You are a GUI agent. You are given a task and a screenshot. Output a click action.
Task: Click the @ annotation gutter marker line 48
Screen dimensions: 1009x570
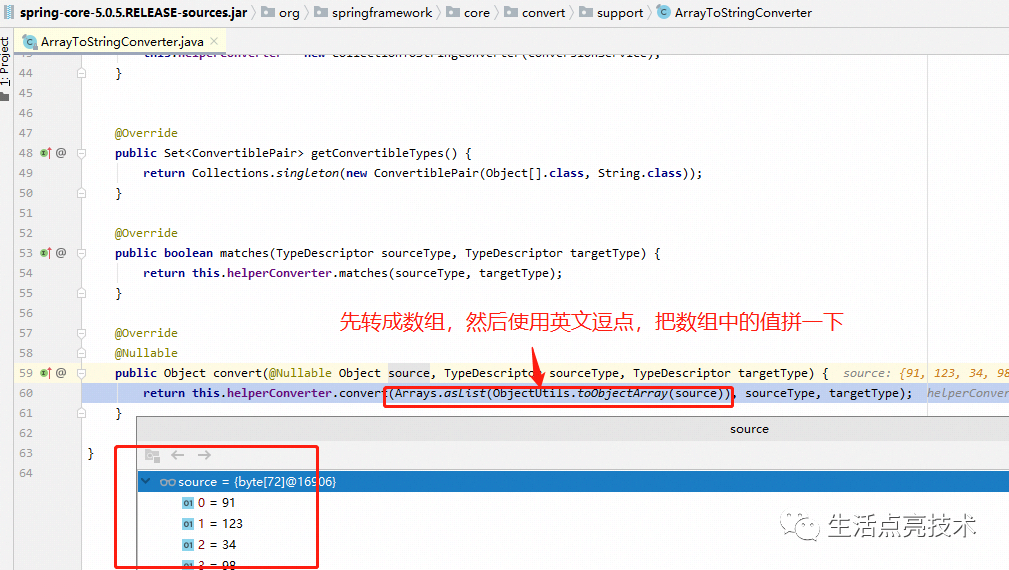point(61,153)
